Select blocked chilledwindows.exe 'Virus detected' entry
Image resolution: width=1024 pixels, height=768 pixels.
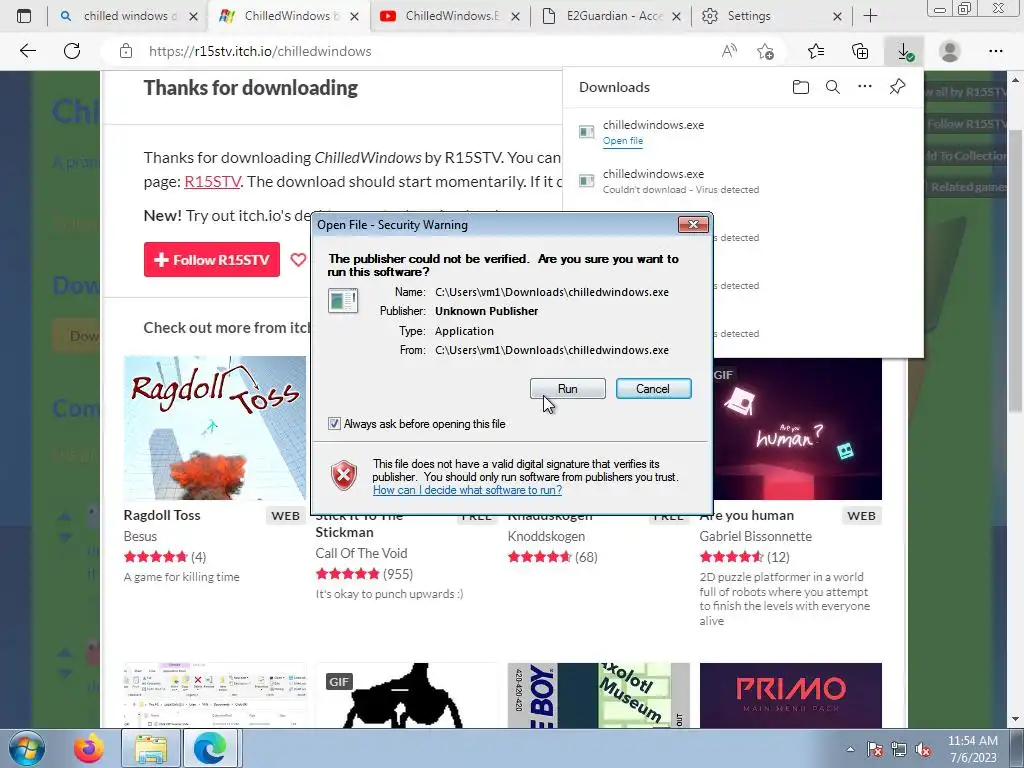pyautogui.click(x=743, y=182)
